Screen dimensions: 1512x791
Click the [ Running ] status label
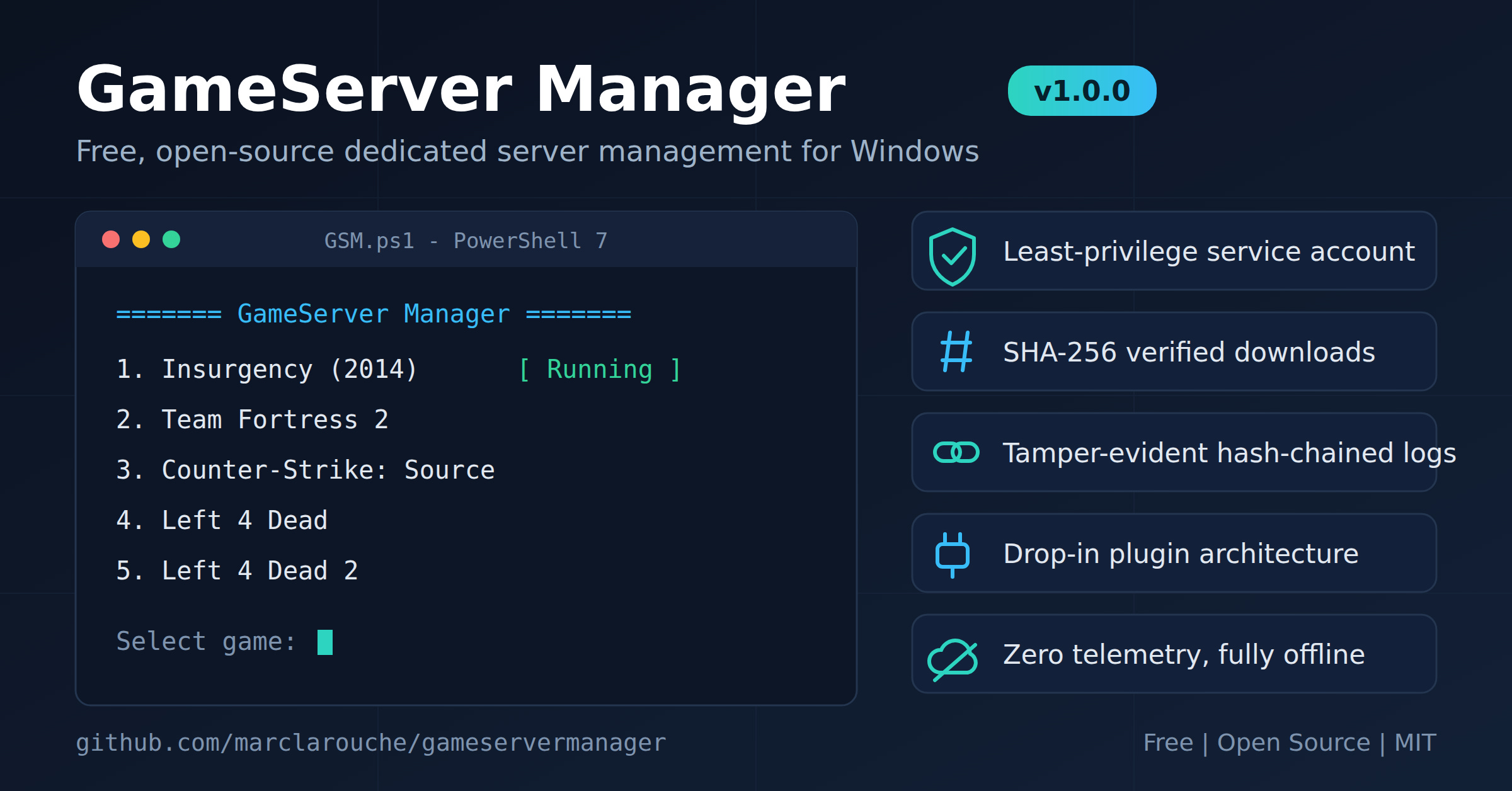point(600,369)
